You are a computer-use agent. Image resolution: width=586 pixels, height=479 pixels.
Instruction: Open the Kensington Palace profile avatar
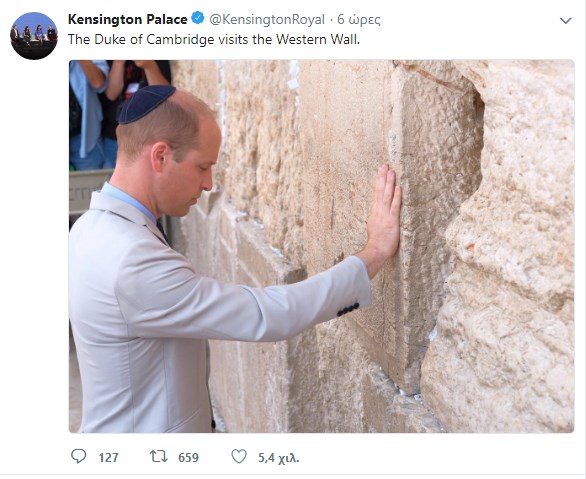(34, 36)
